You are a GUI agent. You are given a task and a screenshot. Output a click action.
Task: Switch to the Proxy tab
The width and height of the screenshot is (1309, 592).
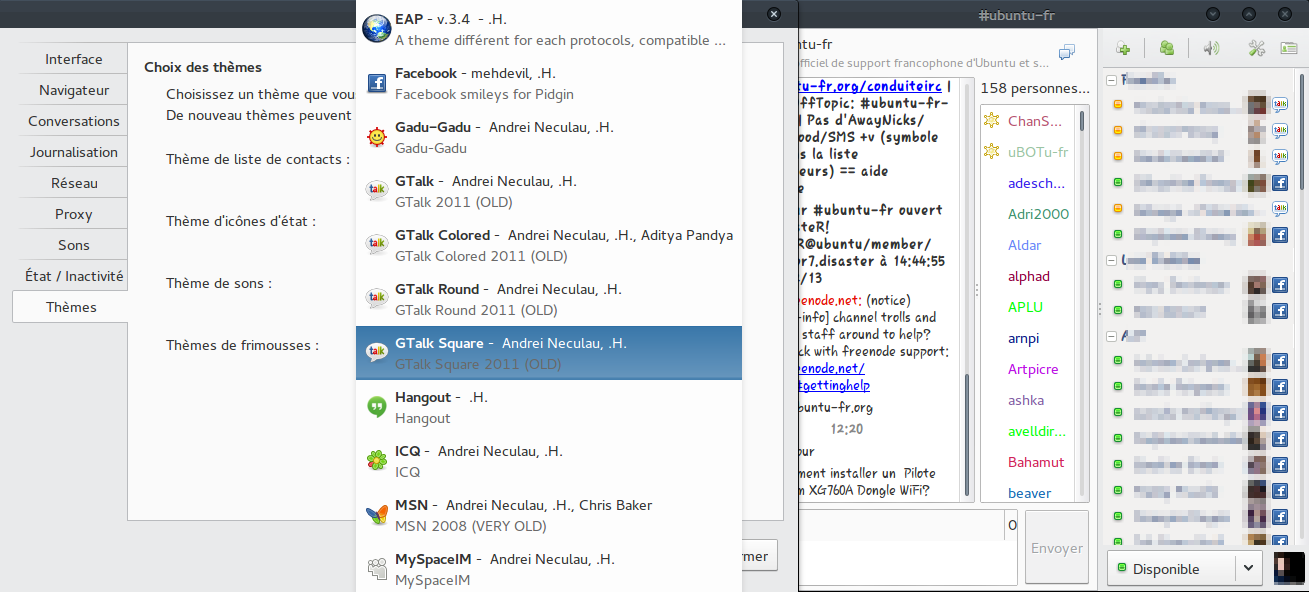[x=74, y=214]
